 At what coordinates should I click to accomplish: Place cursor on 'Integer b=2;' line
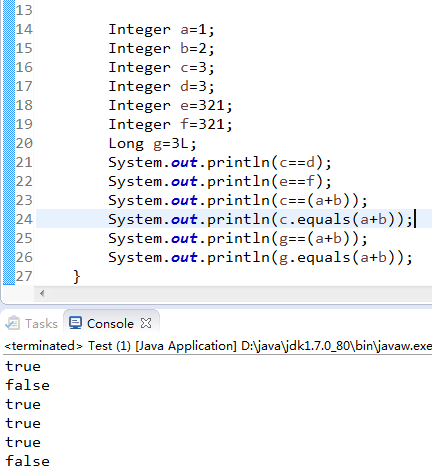(x=161, y=49)
